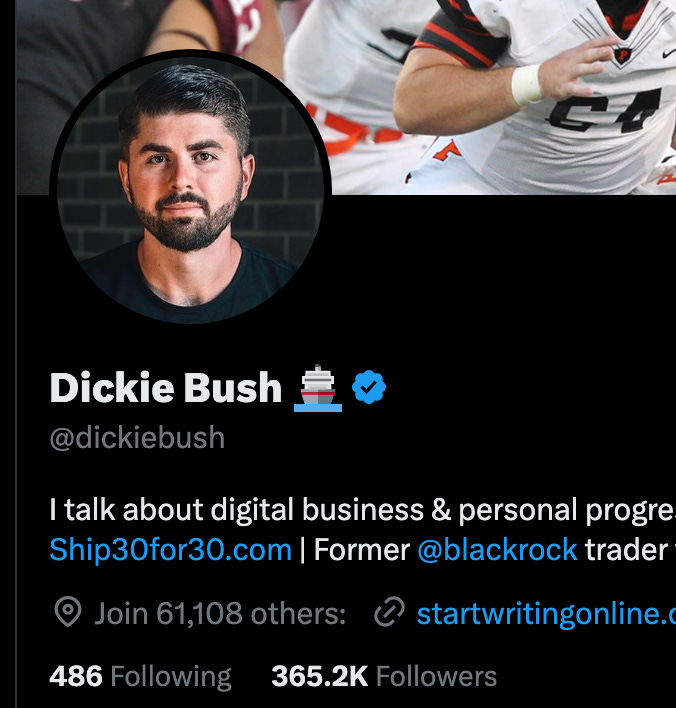This screenshot has width=676, height=708.
Task: Click the jersey number 64 in banner
Action: (x=604, y=110)
